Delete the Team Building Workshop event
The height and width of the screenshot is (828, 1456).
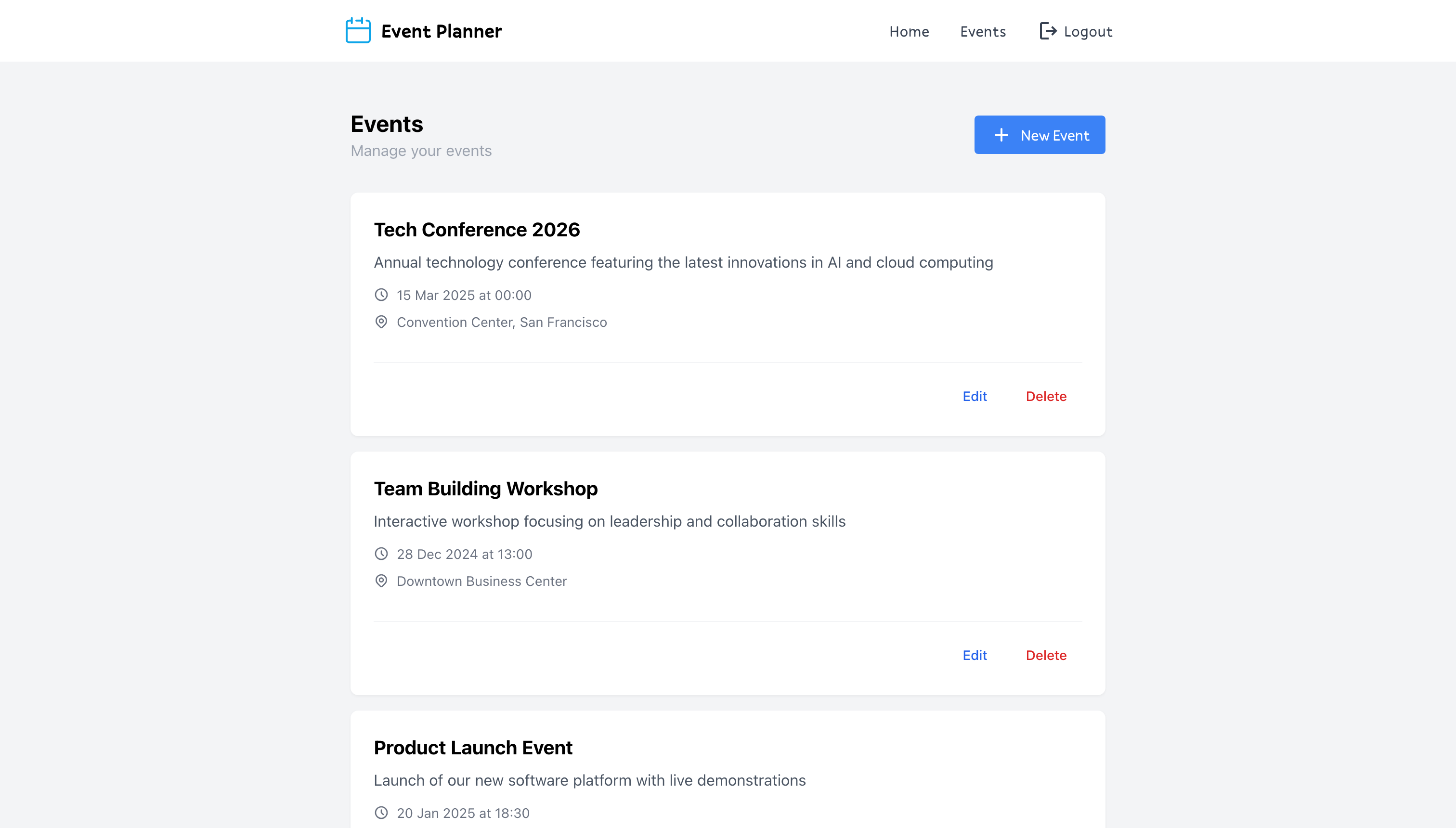(x=1046, y=655)
